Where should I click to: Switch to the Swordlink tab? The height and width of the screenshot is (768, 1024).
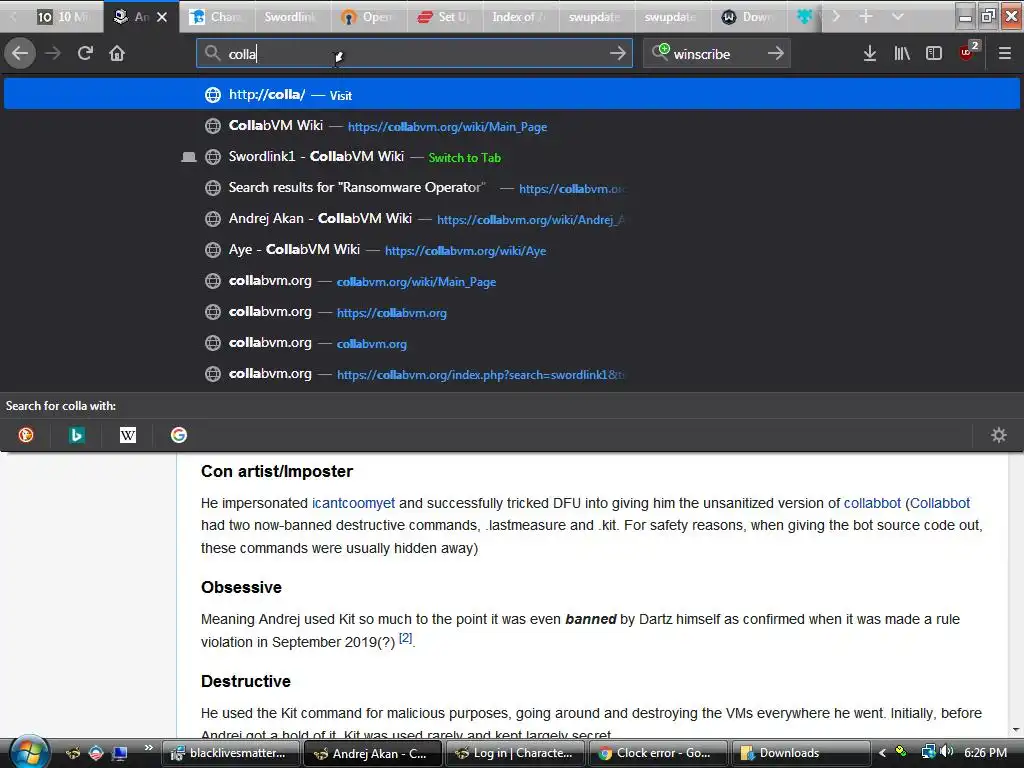(292, 17)
